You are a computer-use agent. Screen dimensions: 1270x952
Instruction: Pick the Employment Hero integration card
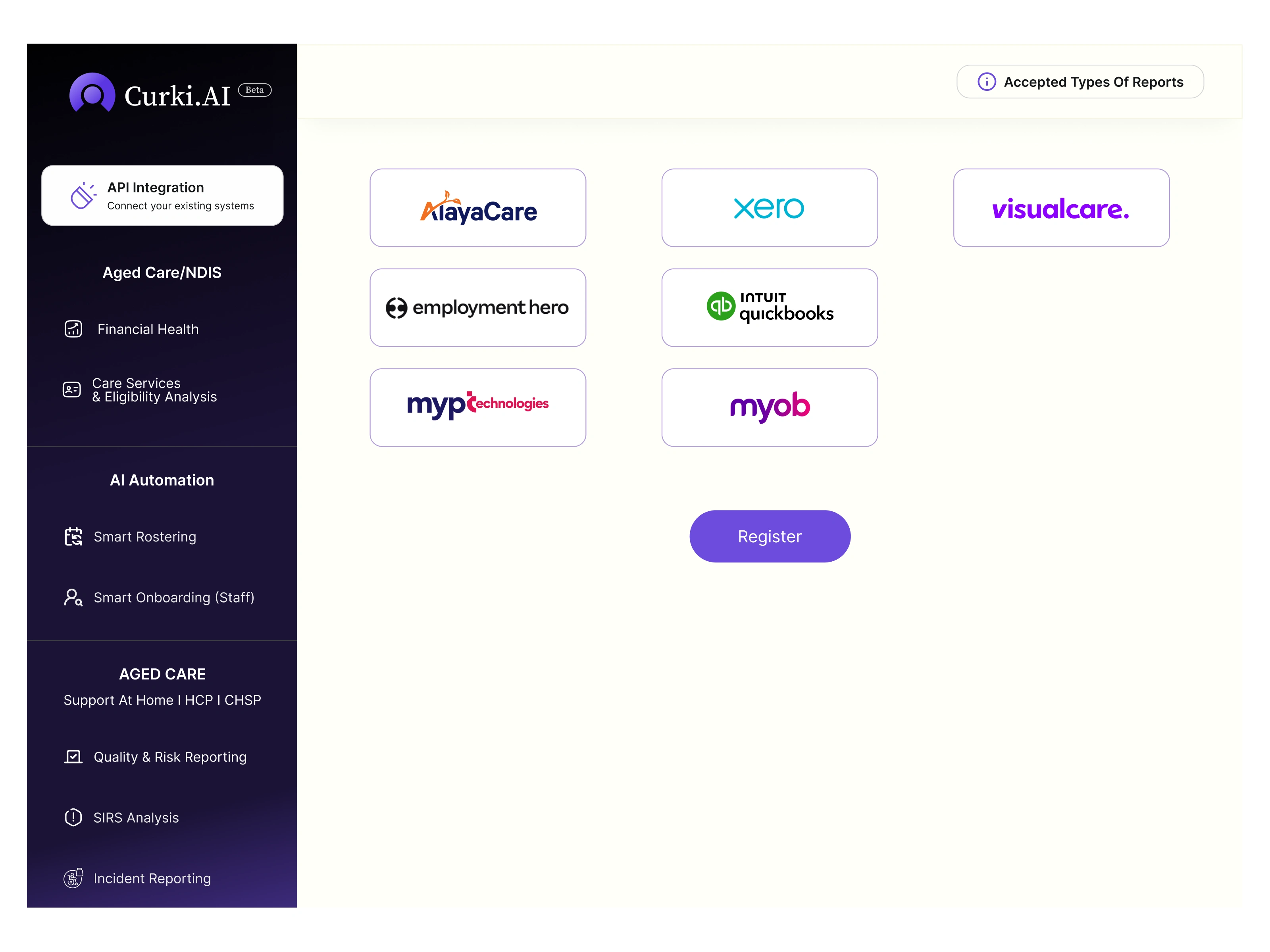pyautogui.click(x=478, y=307)
